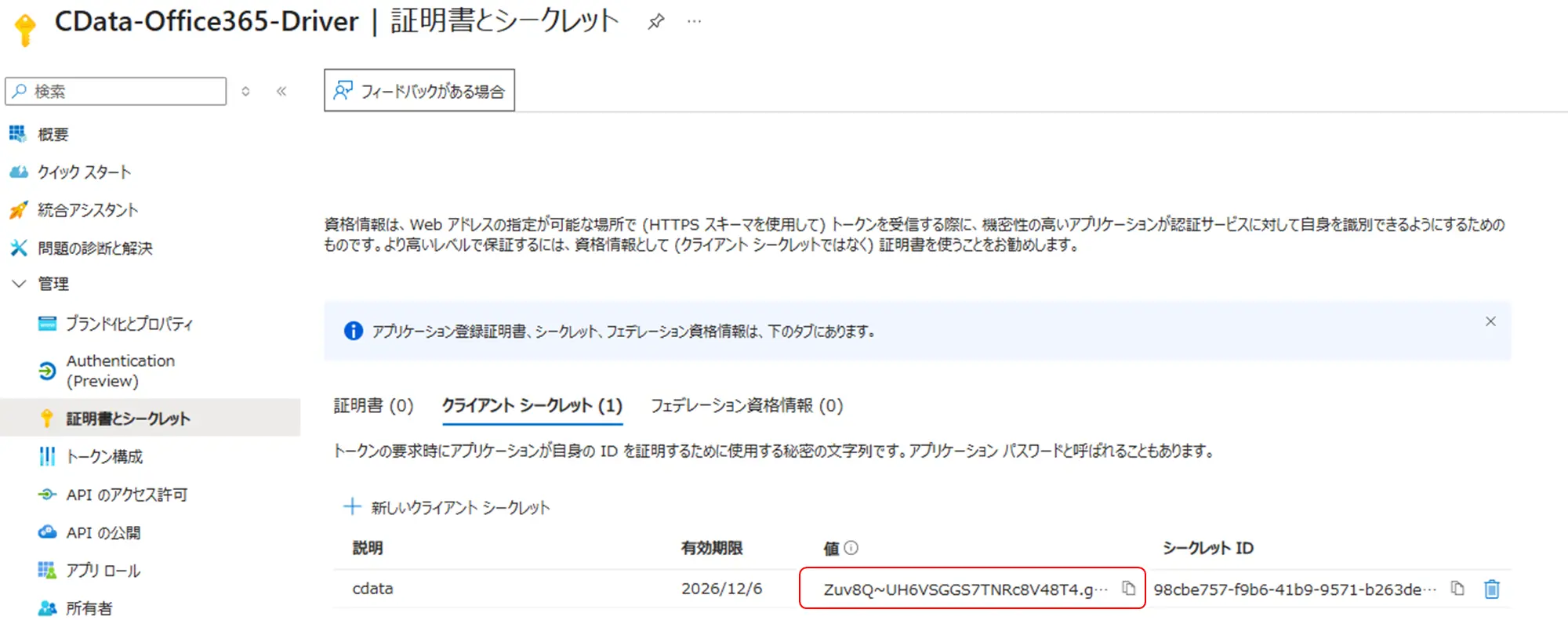Click the 有効期限 column header
Viewport: 1568px width, 620px height.
click(712, 548)
